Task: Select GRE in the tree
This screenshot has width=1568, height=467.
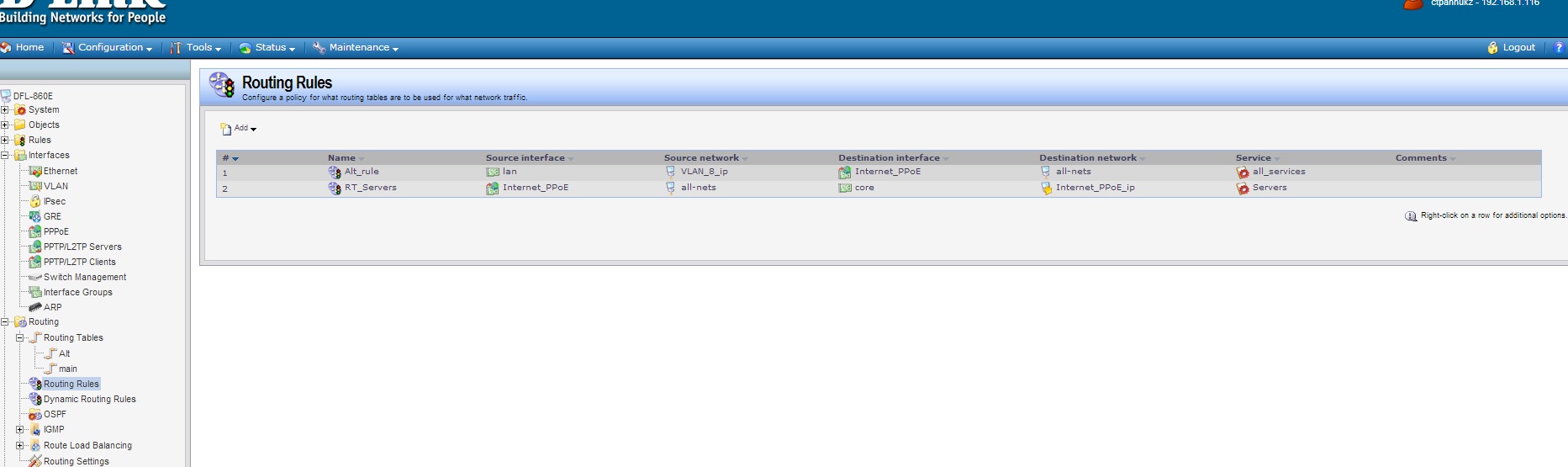Action: point(52,216)
